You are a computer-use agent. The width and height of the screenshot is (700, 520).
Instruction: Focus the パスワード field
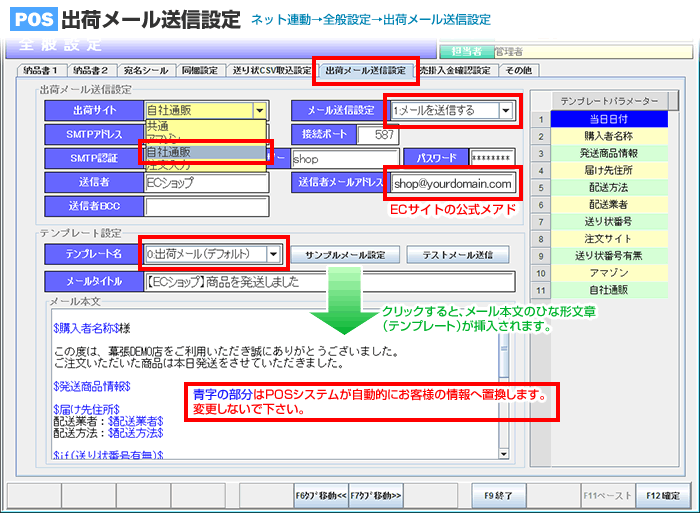coord(492,158)
